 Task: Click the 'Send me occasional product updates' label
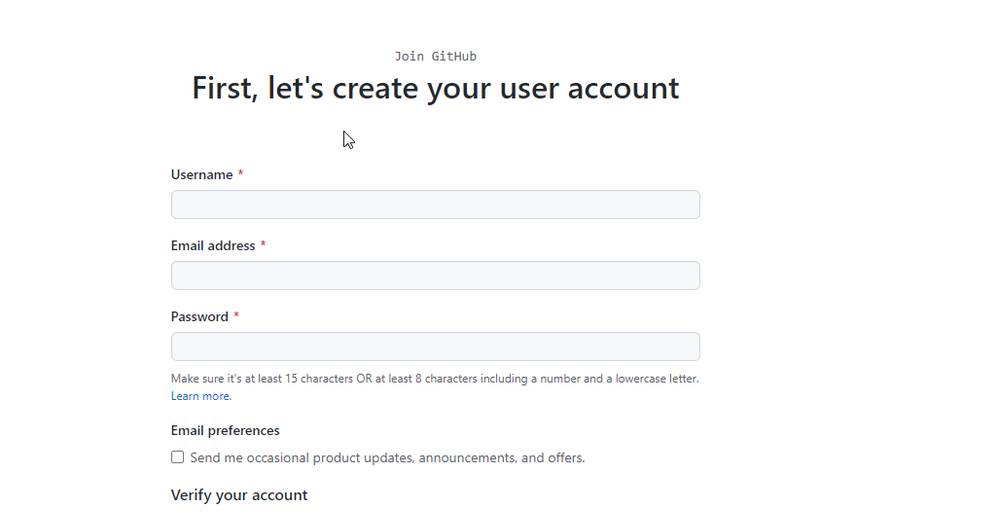tap(387, 458)
